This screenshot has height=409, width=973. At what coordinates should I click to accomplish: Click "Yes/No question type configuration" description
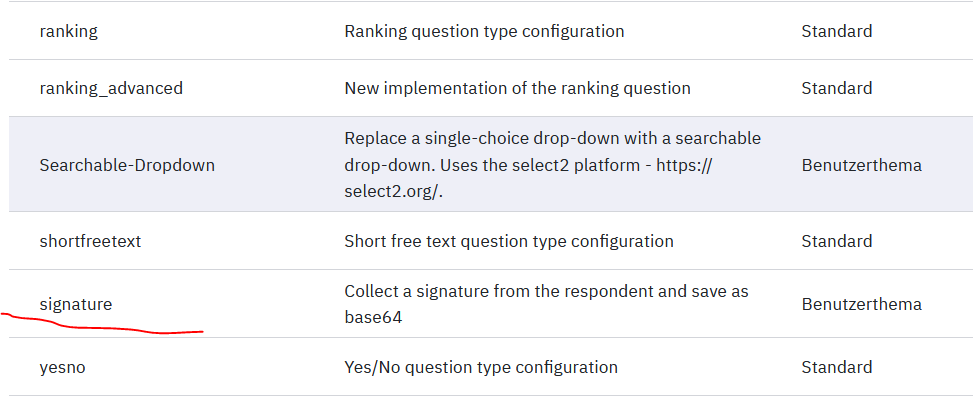click(x=480, y=367)
